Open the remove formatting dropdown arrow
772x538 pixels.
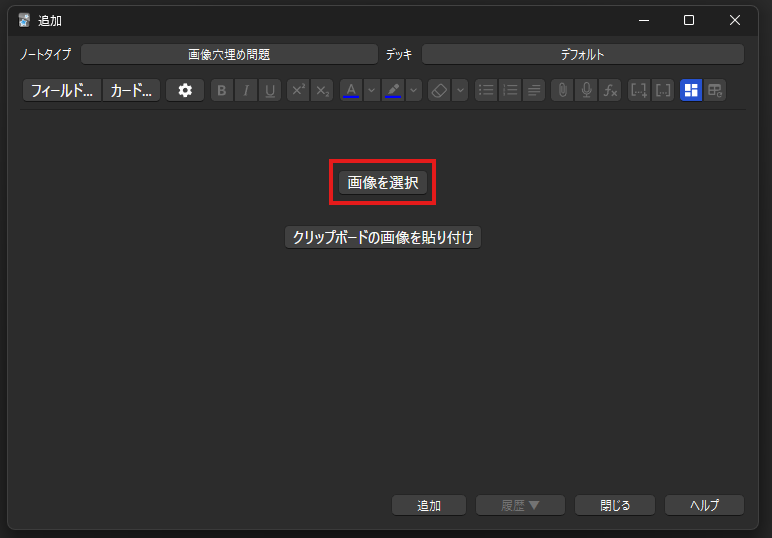click(460, 91)
